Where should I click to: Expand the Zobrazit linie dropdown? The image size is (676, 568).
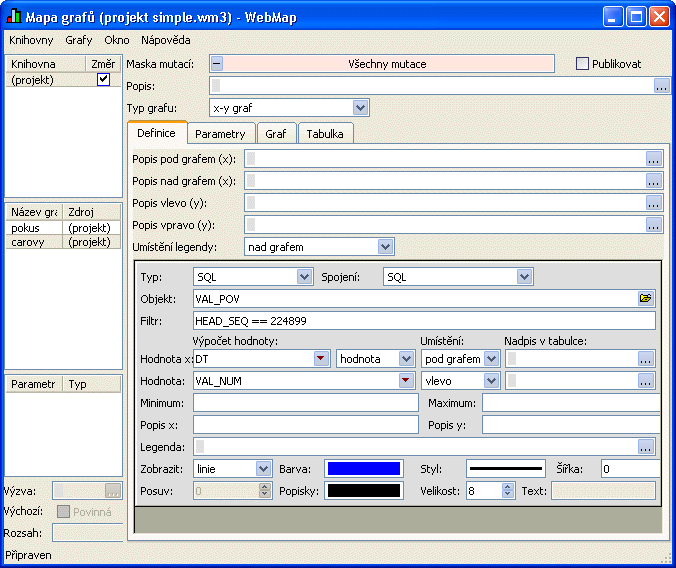pos(263,468)
